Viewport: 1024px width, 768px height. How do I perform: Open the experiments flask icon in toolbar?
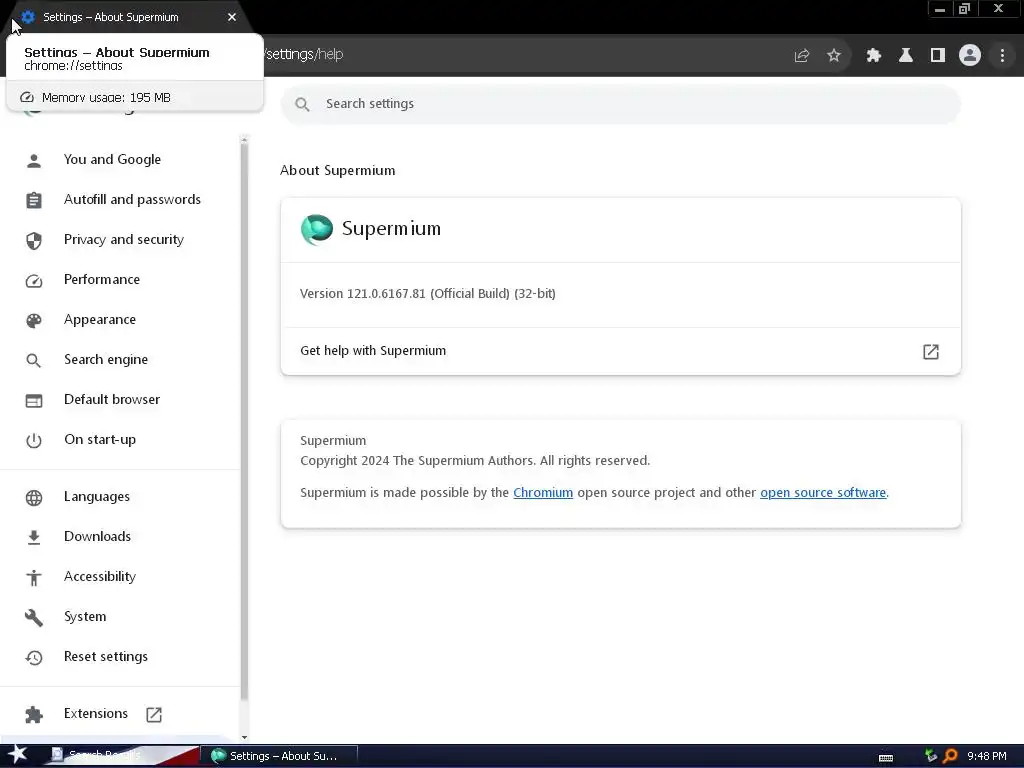(x=906, y=56)
